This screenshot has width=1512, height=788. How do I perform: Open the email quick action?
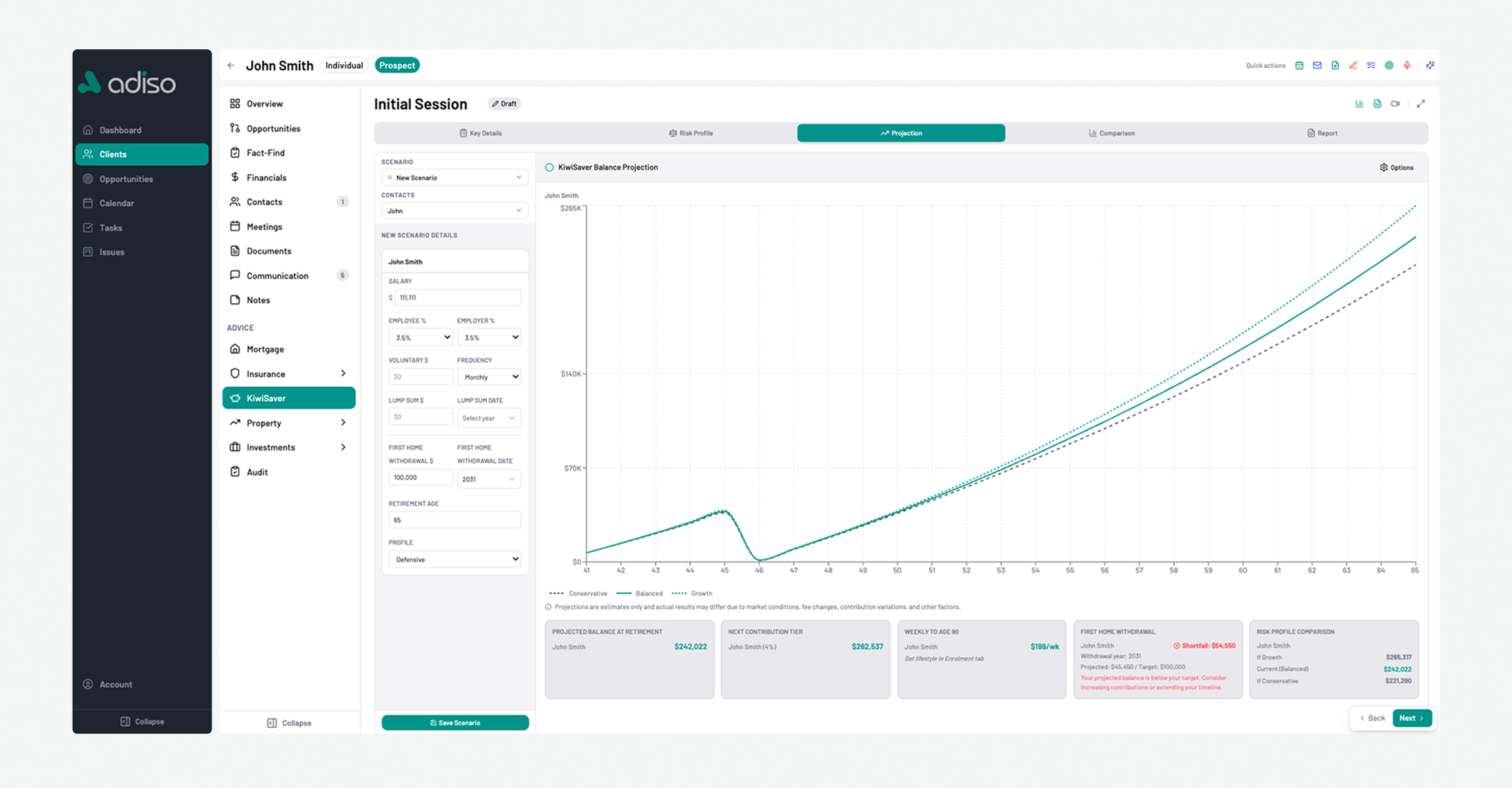(x=1316, y=65)
